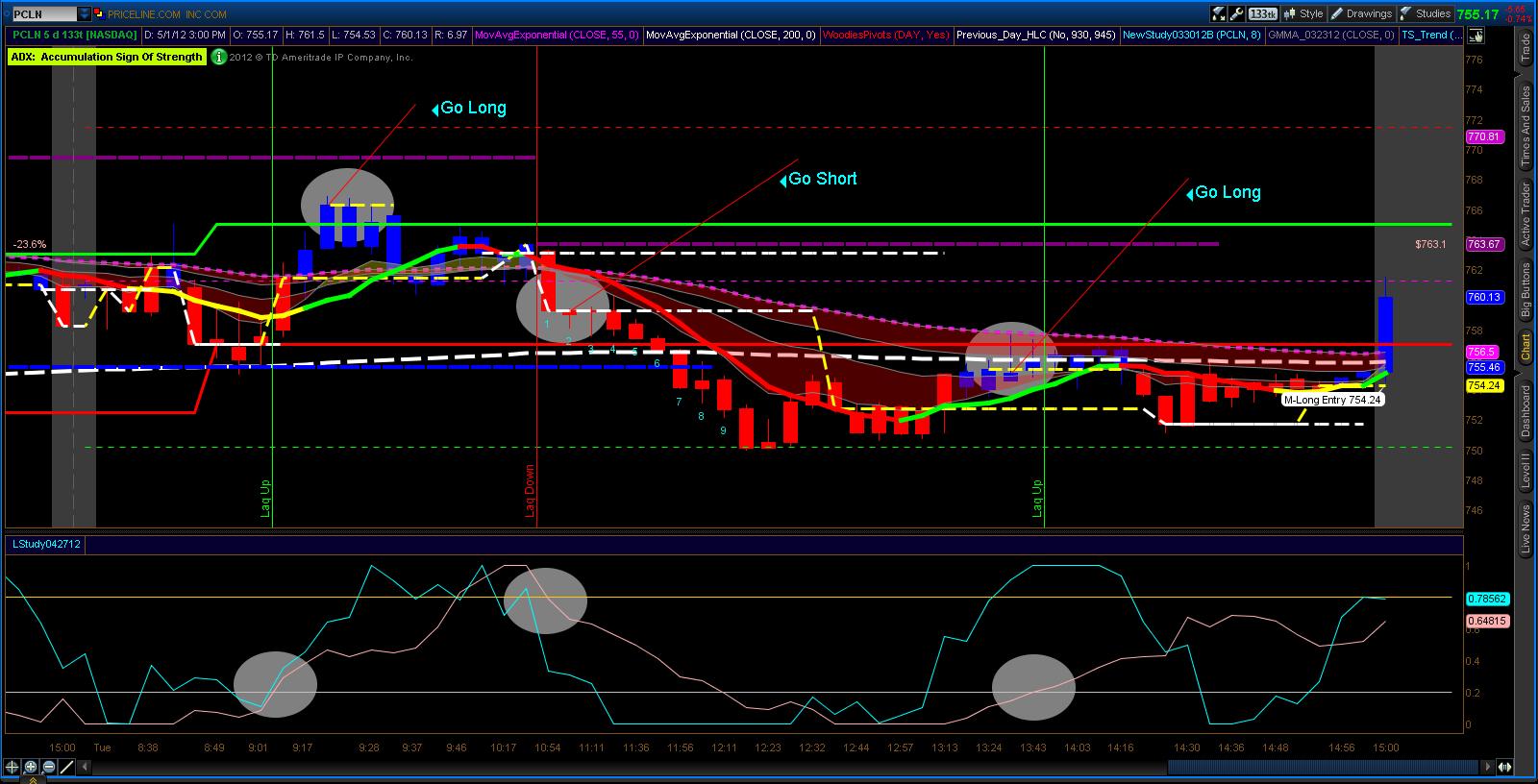This screenshot has width=1538, height=784.
Task: Open the Live News side tab
Action: (x=1526, y=529)
